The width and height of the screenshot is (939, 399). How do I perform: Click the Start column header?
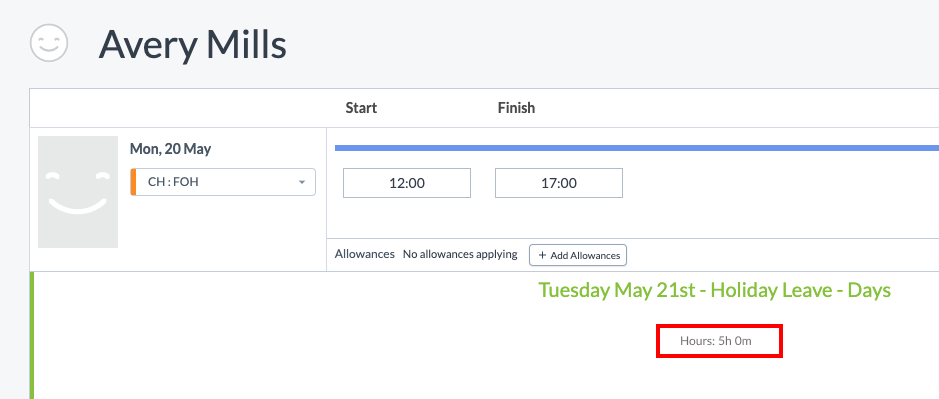361,108
